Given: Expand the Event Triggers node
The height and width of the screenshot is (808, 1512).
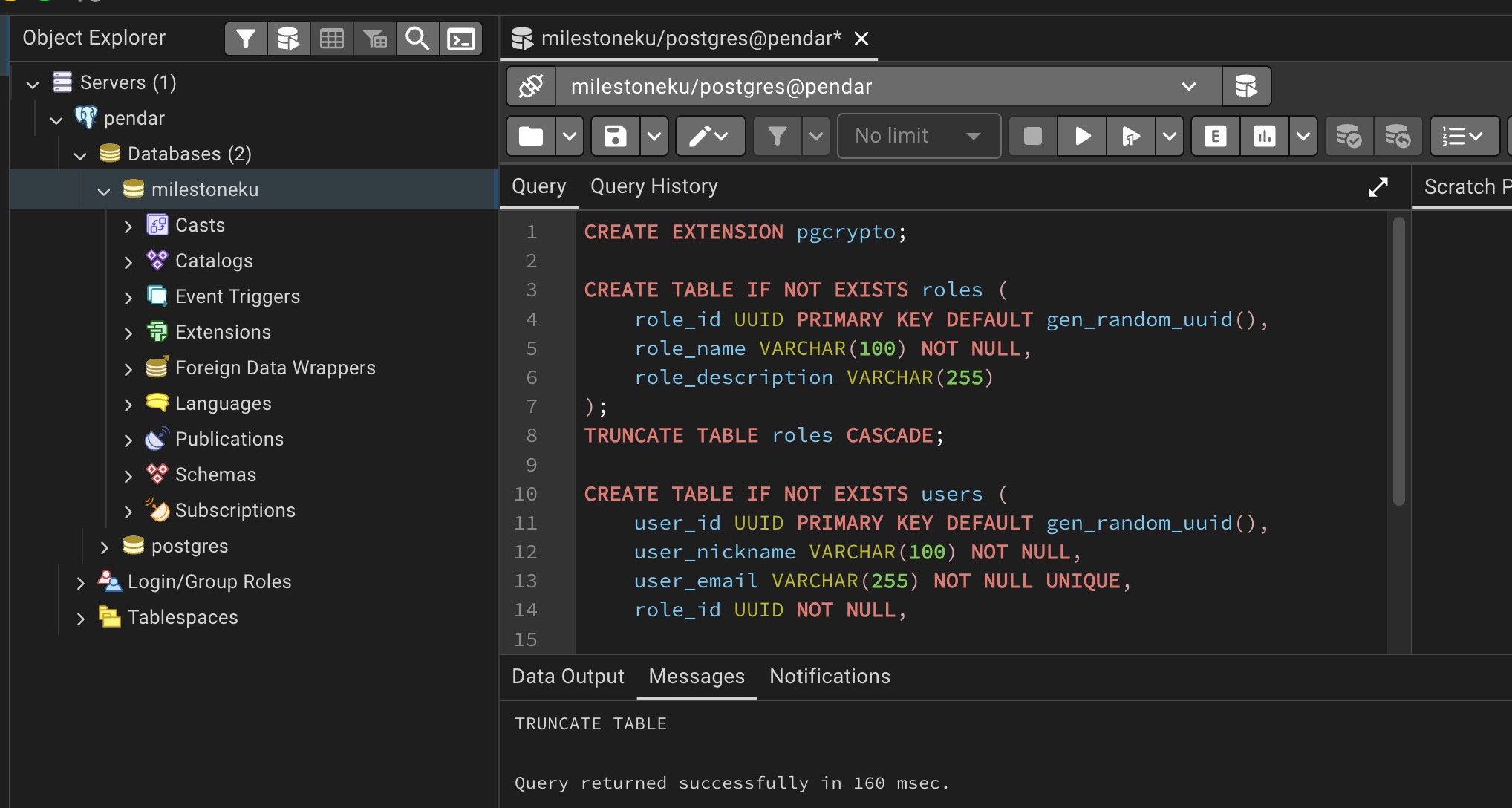Looking at the screenshot, I should pos(128,297).
